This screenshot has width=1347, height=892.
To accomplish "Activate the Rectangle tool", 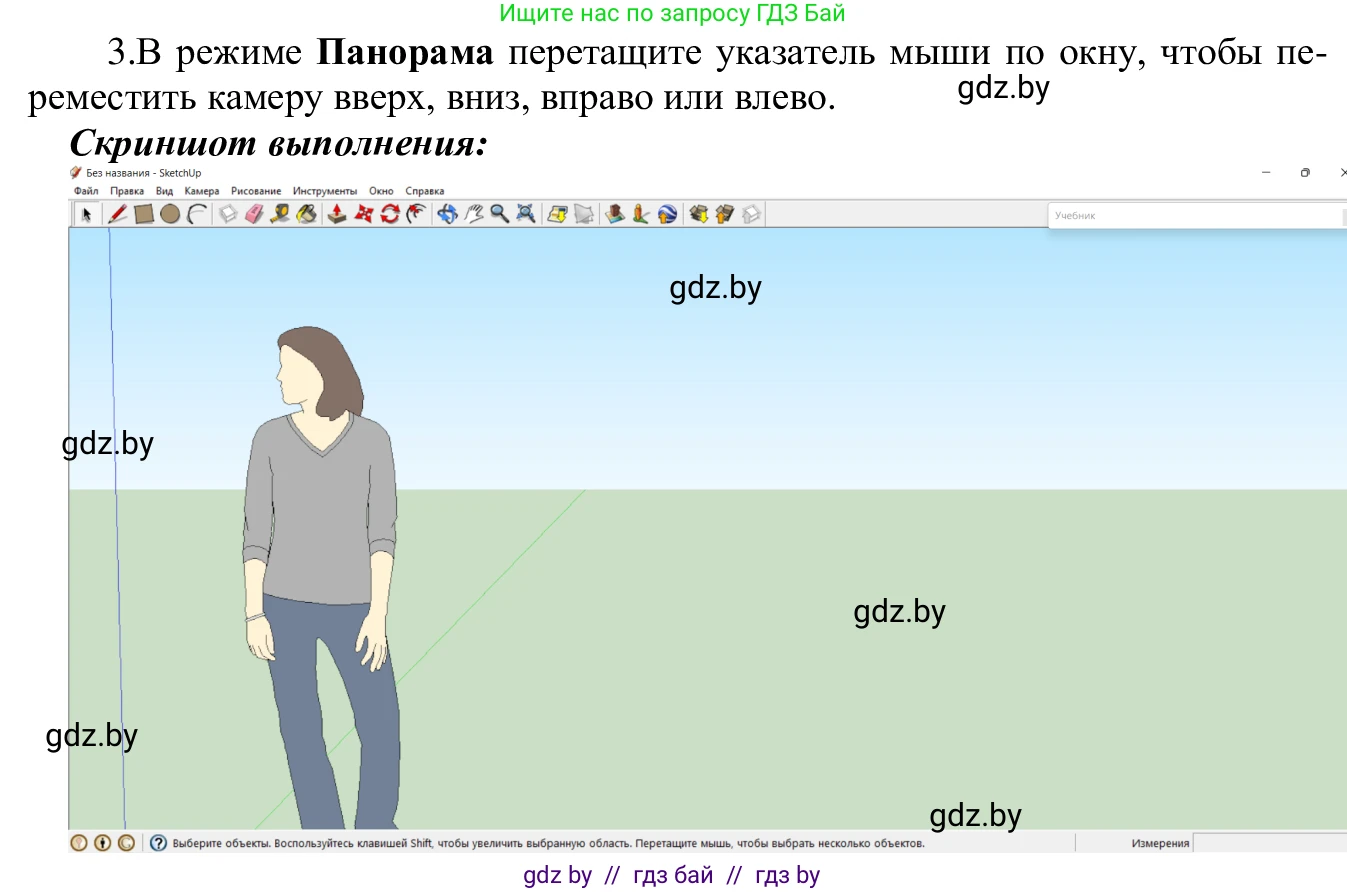I will click(x=144, y=214).
